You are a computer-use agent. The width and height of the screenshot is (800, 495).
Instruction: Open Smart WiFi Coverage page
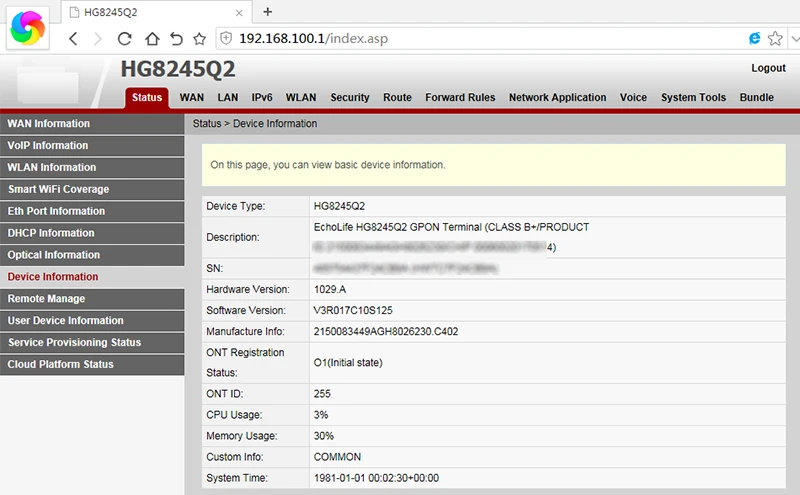92,189
